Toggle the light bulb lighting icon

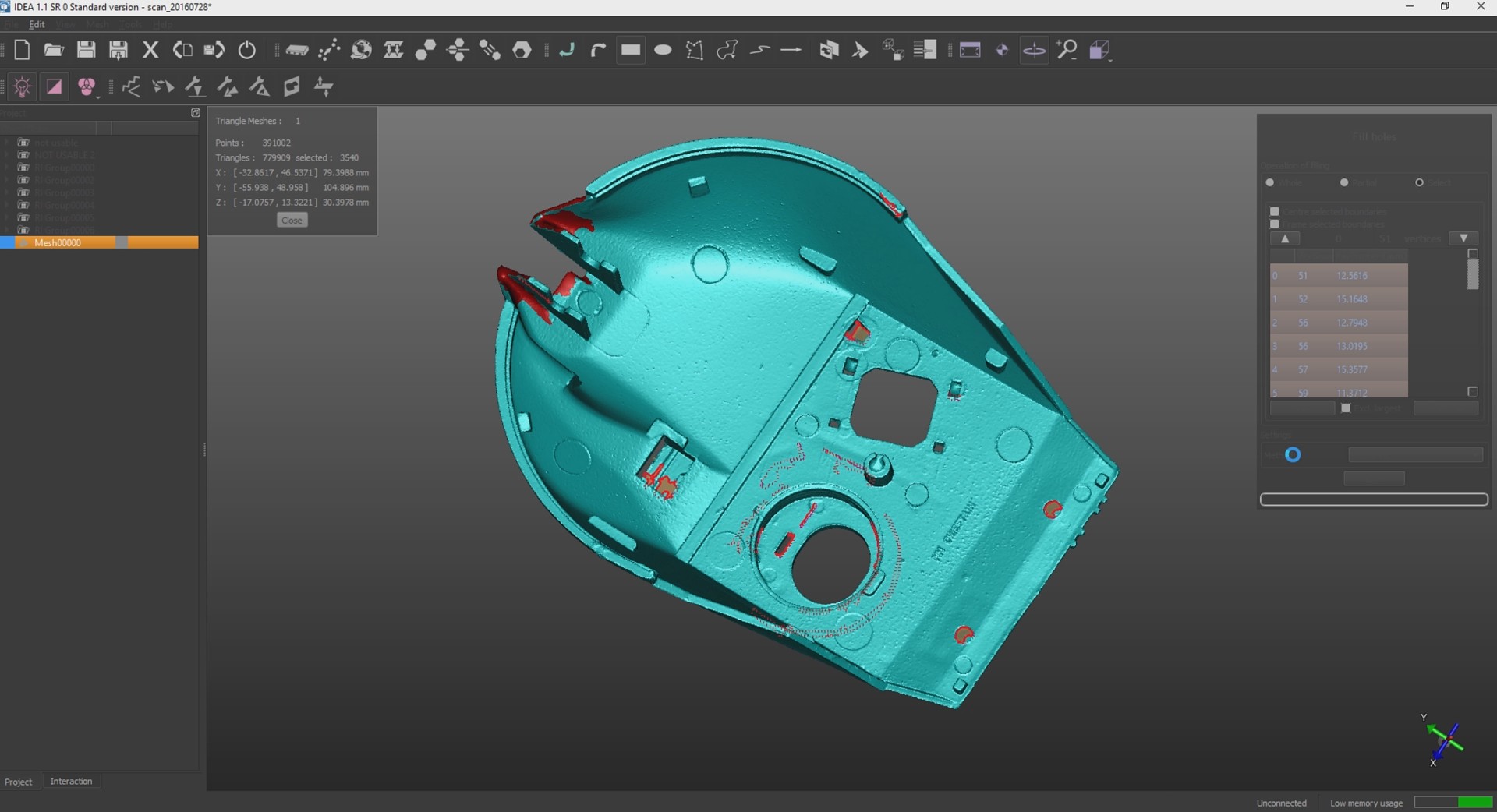[22, 86]
